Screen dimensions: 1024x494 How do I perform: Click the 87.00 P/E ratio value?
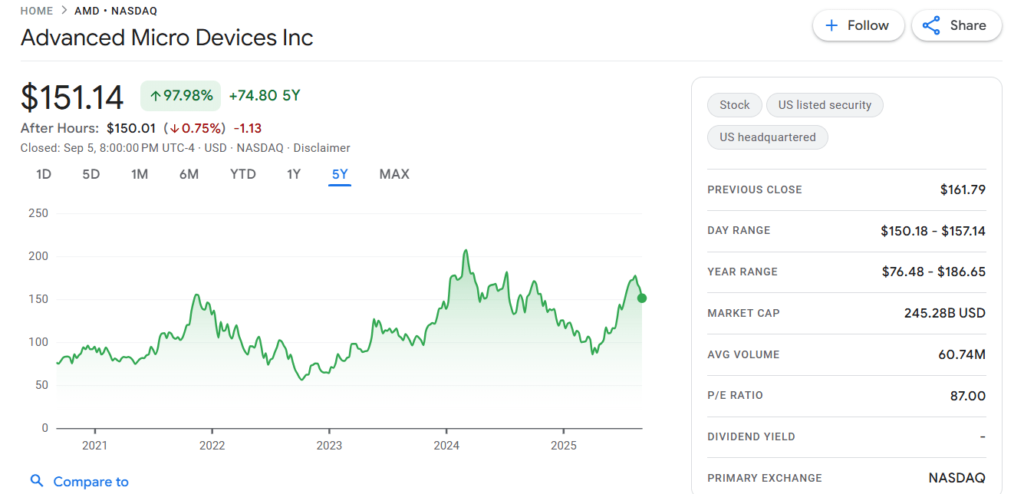click(968, 396)
